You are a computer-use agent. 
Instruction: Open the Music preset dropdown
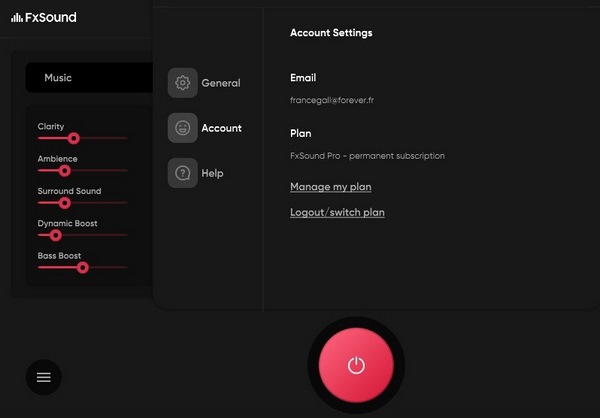(89, 78)
